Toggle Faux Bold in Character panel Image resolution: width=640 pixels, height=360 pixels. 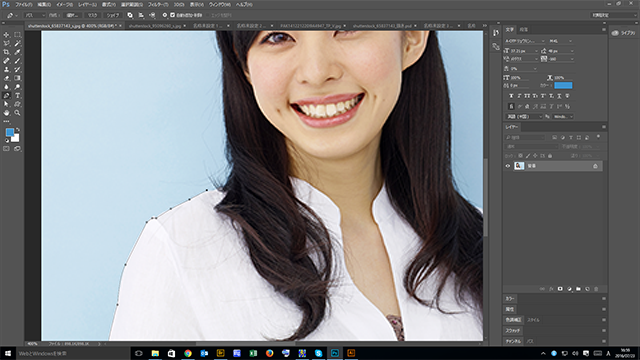511,96
